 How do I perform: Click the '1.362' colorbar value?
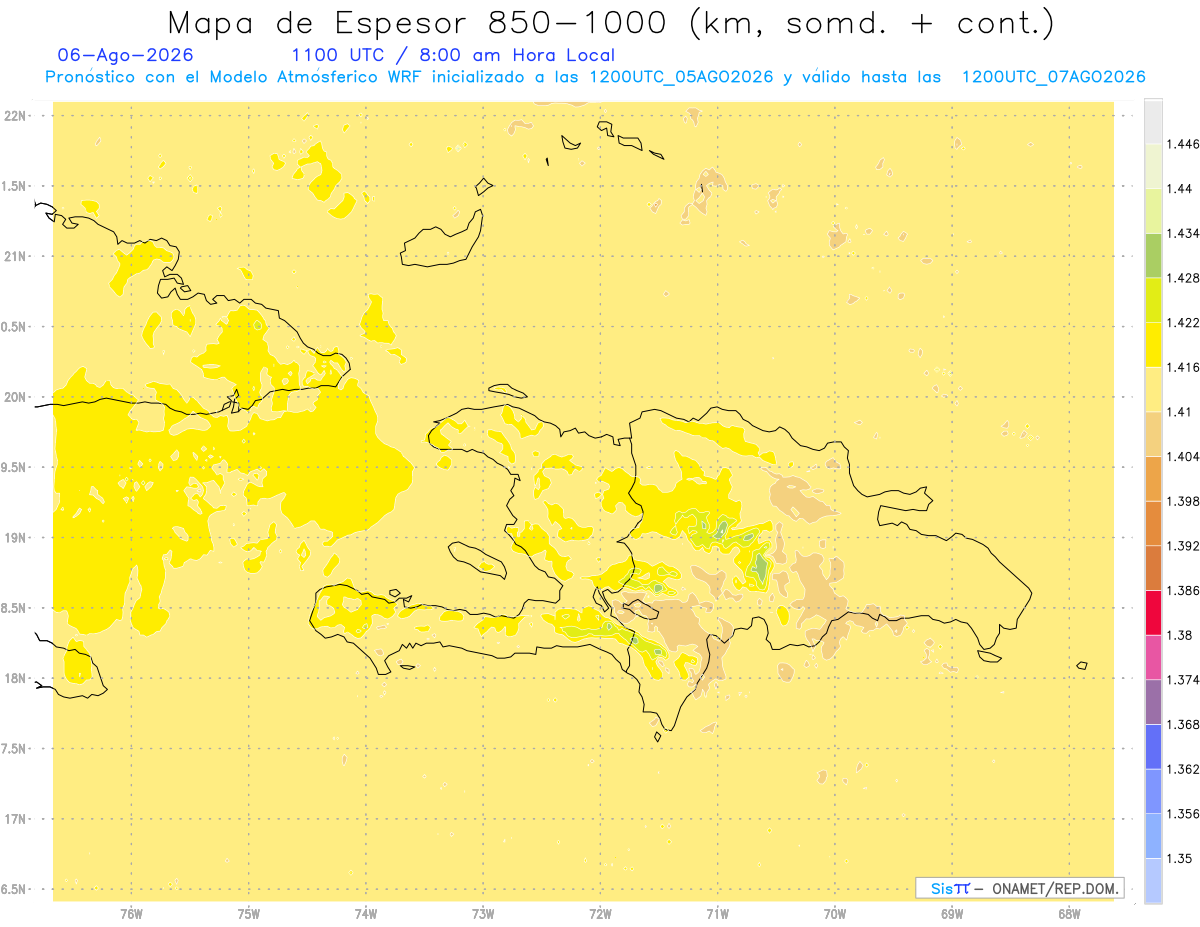1183,769
